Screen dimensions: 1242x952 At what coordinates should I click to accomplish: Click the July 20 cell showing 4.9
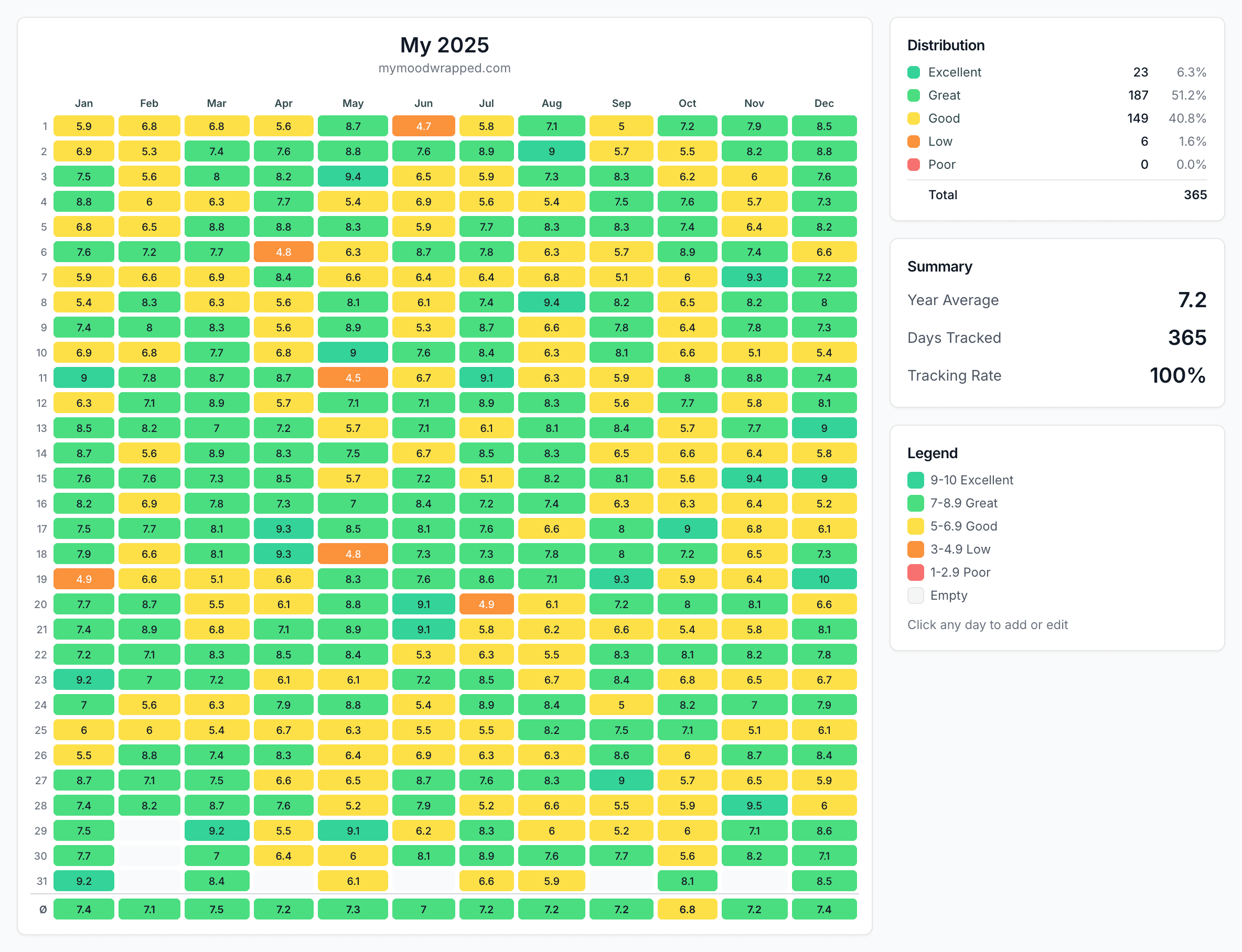(x=486, y=604)
